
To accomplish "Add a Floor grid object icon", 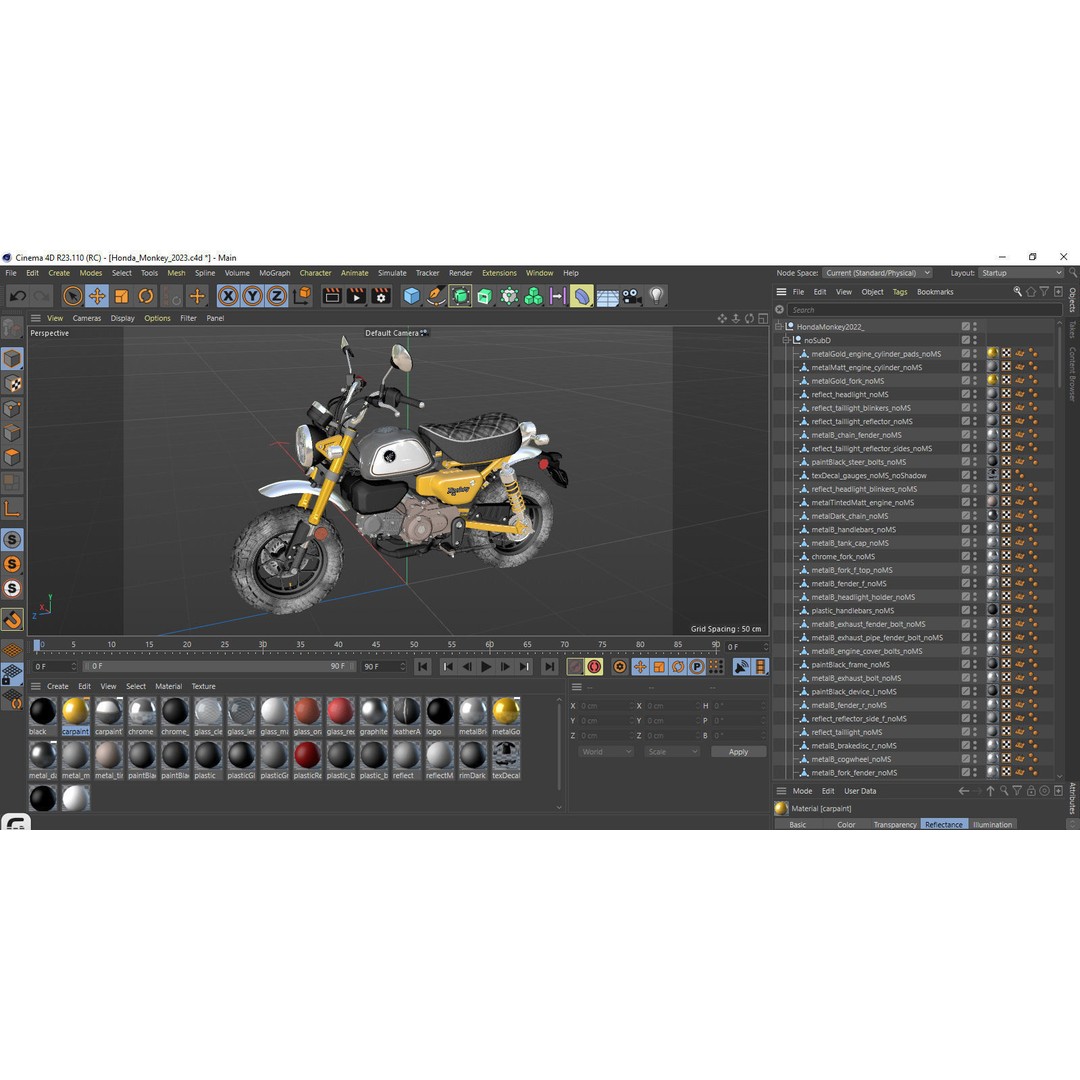I will coord(607,297).
